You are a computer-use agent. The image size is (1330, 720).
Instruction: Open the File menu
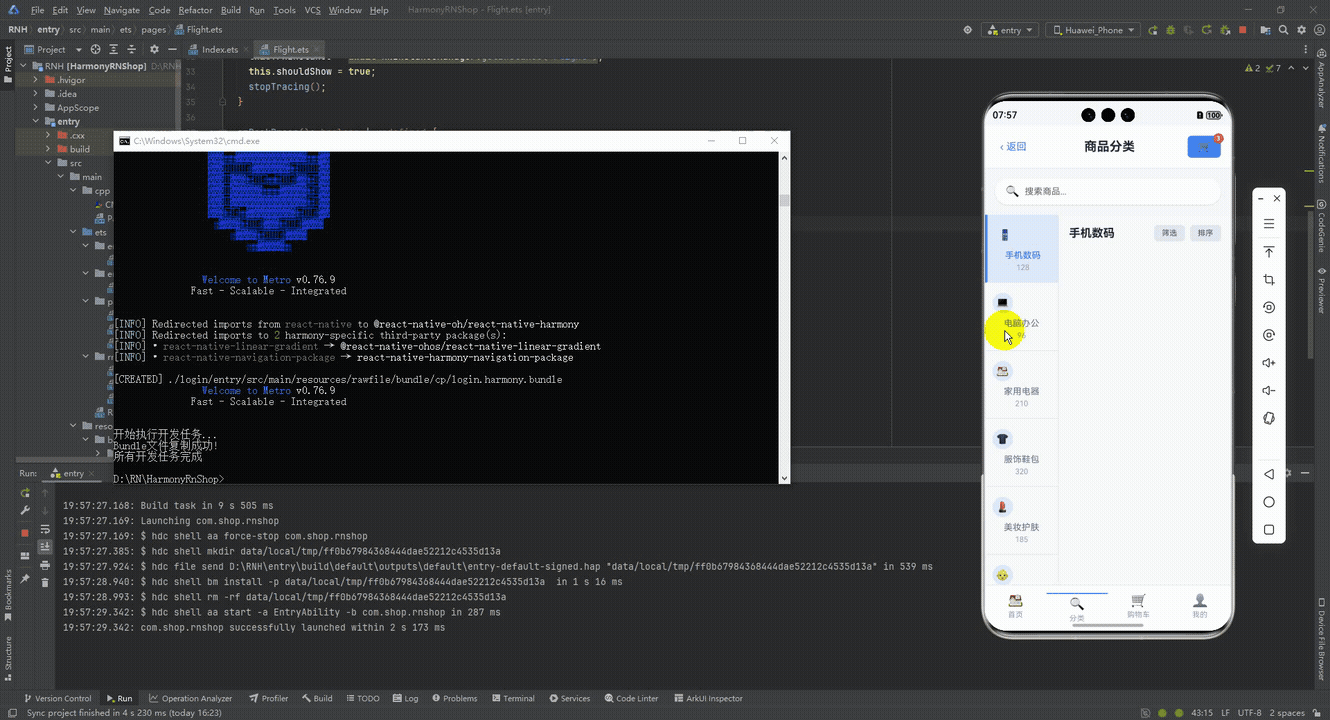(x=37, y=10)
